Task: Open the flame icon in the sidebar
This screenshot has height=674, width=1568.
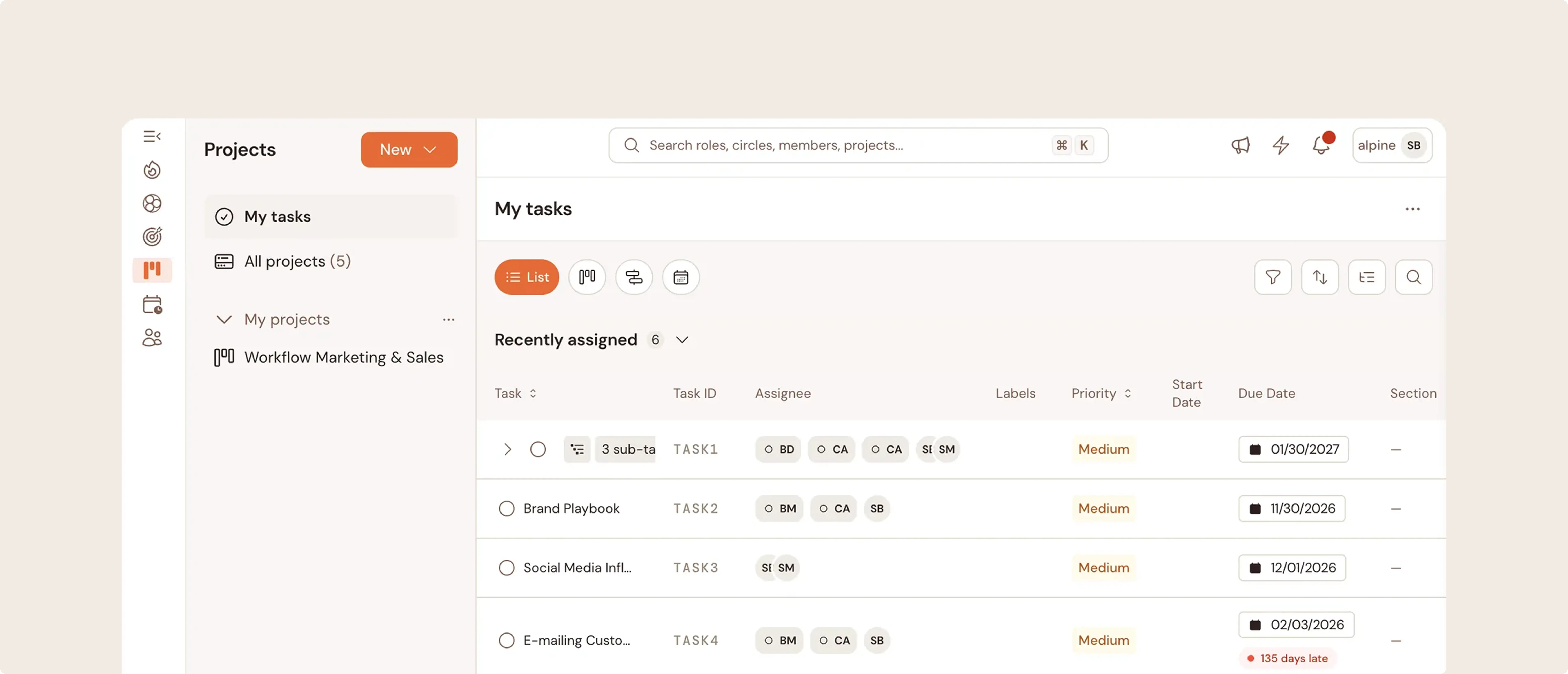Action: coord(152,170)
